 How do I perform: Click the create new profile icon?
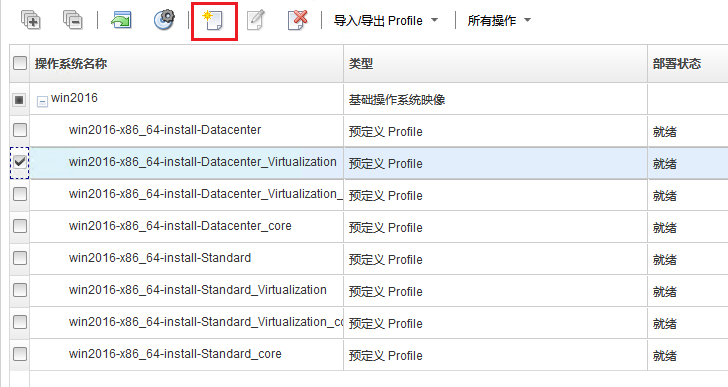[213, 20]
